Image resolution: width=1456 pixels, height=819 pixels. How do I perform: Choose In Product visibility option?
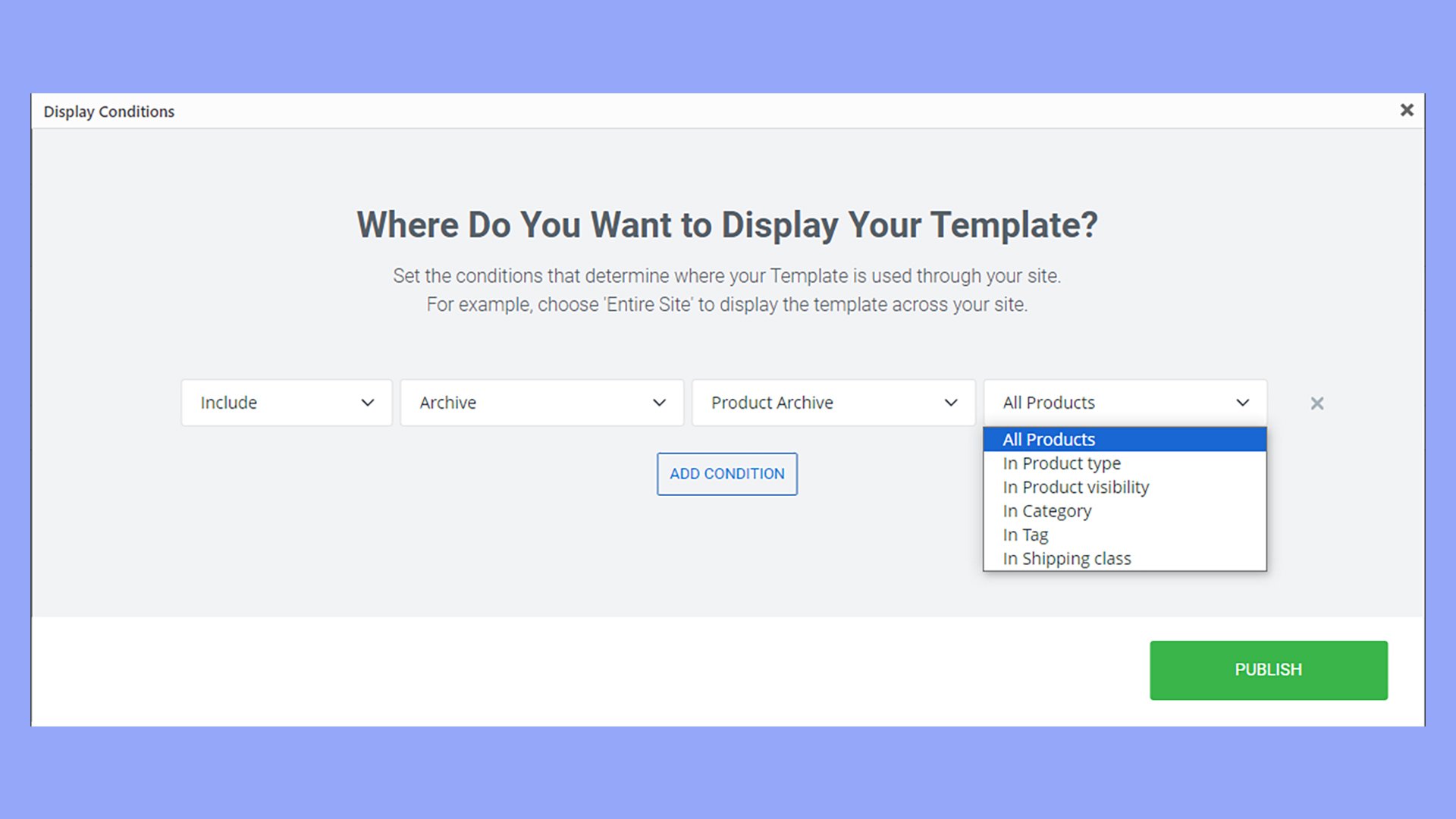pos(1075,487)
